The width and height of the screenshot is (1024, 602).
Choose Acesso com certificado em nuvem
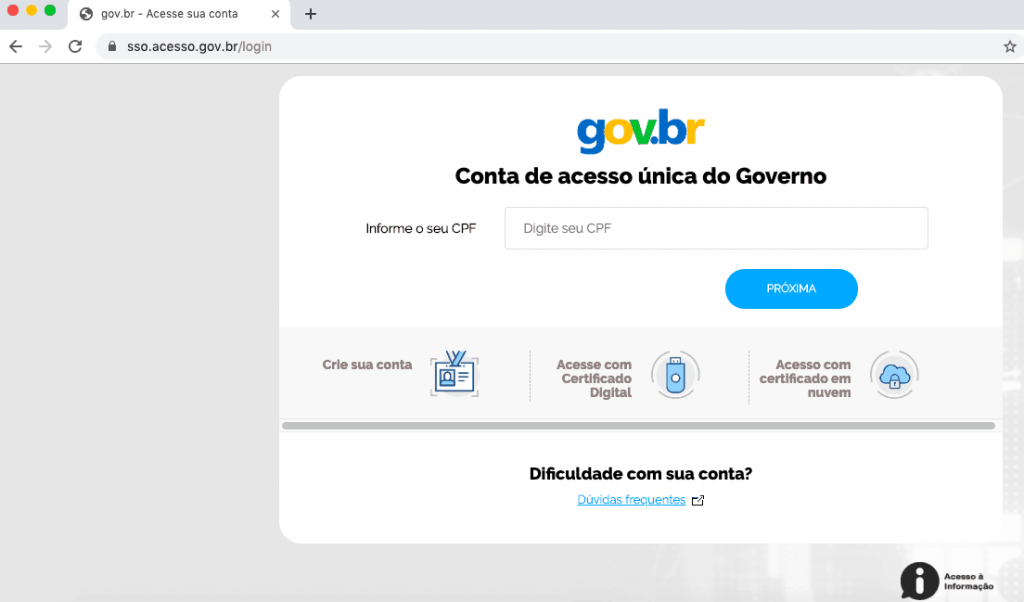(805, 378)
